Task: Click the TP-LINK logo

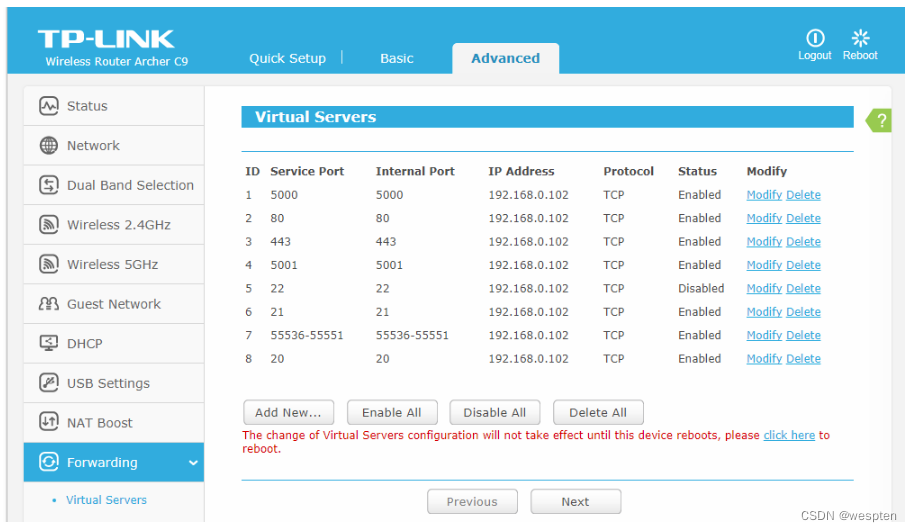Action: click(x=106, y=39)
